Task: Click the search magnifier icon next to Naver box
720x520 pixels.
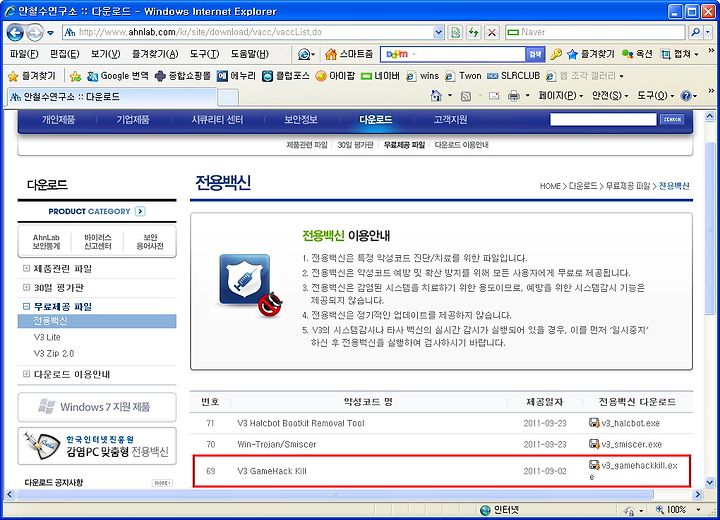Action: point(696,32)
